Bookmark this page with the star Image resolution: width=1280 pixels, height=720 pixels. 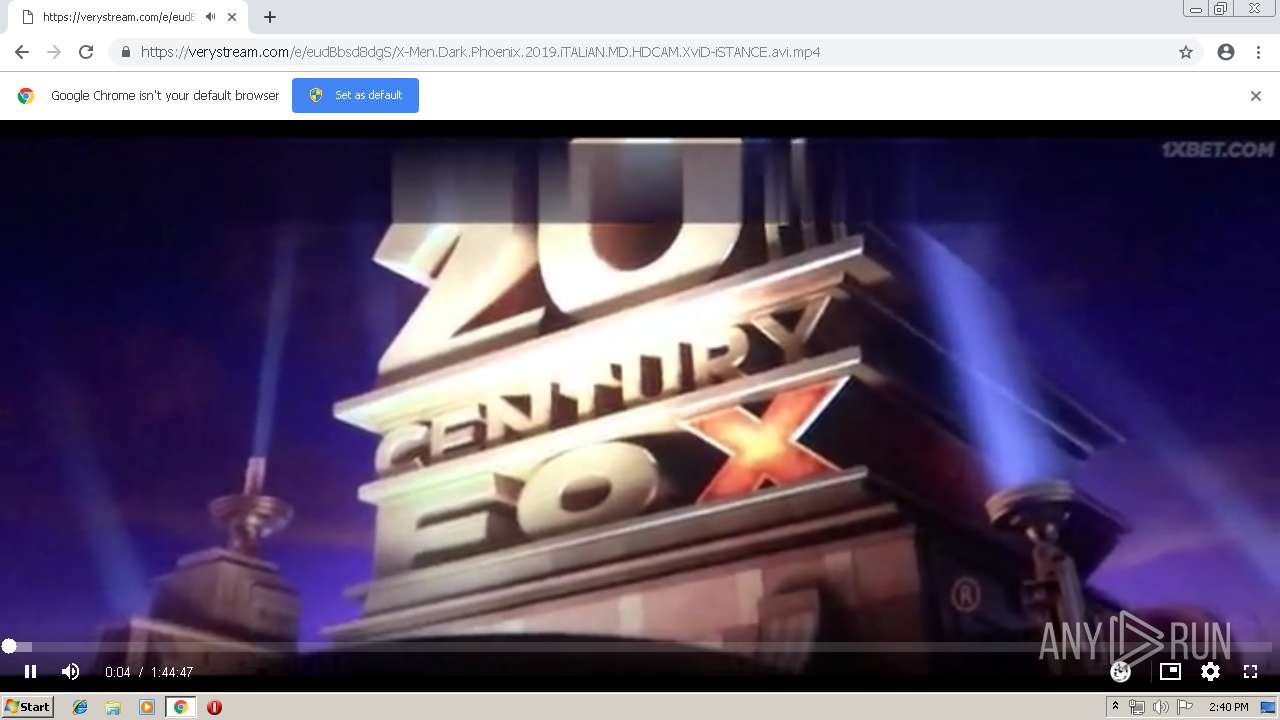click(1186, 52)
